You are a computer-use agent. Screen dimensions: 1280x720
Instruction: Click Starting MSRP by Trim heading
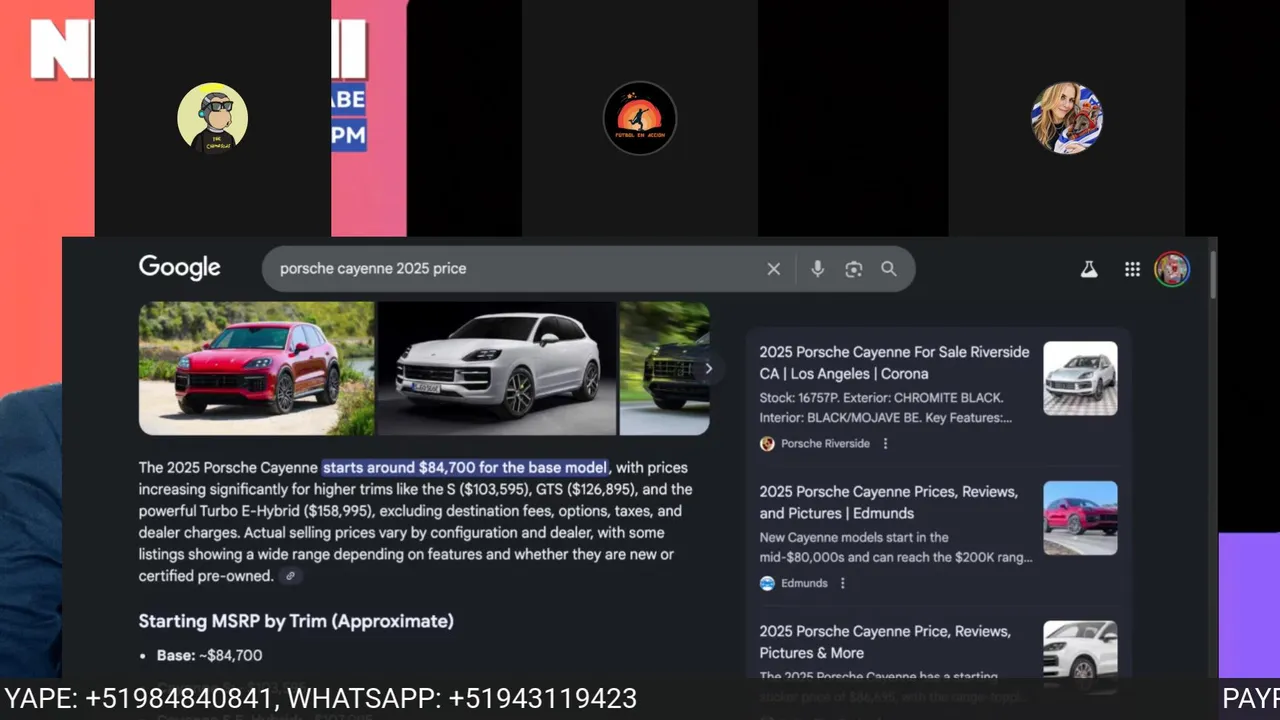click(296, 621)
